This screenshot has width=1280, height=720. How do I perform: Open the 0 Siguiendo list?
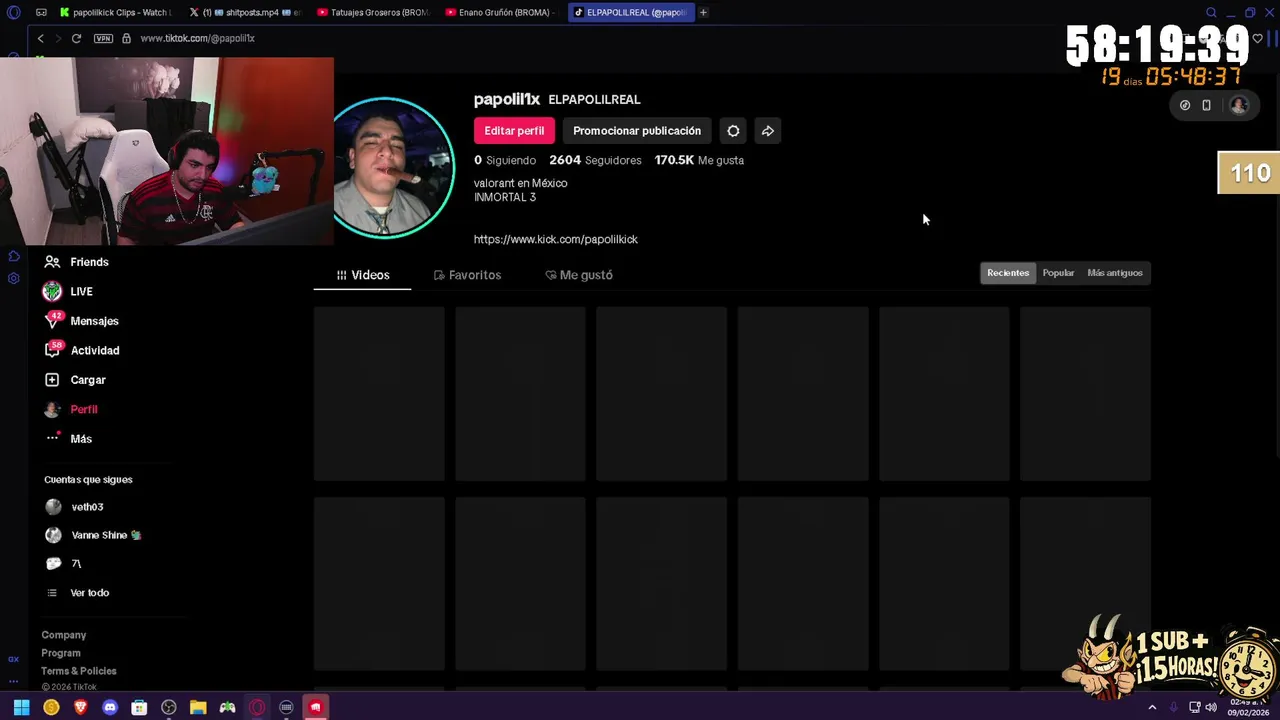pyautogui.click(x=505, y=160)
